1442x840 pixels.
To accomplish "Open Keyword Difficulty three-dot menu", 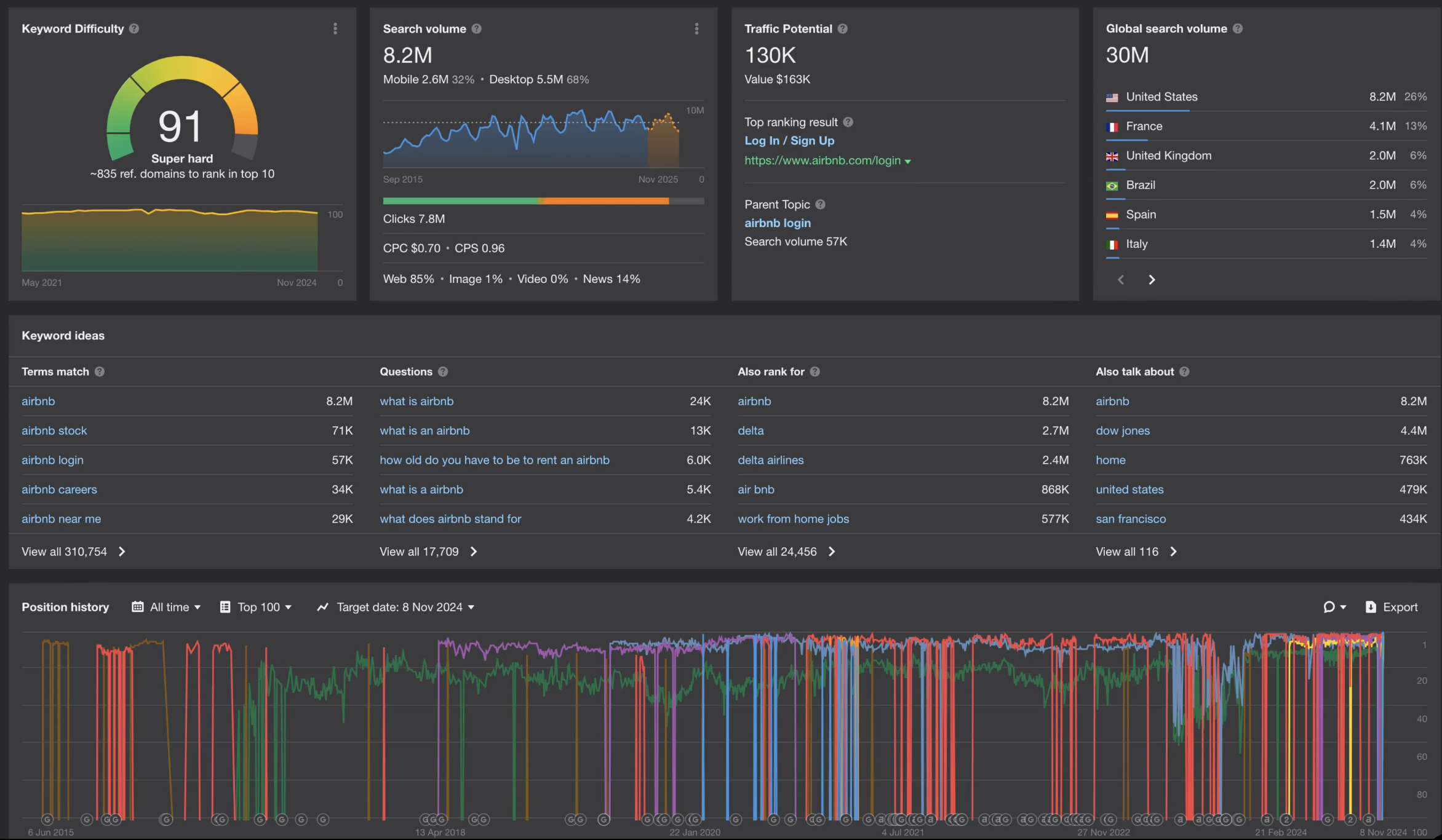I will (335, 28).
